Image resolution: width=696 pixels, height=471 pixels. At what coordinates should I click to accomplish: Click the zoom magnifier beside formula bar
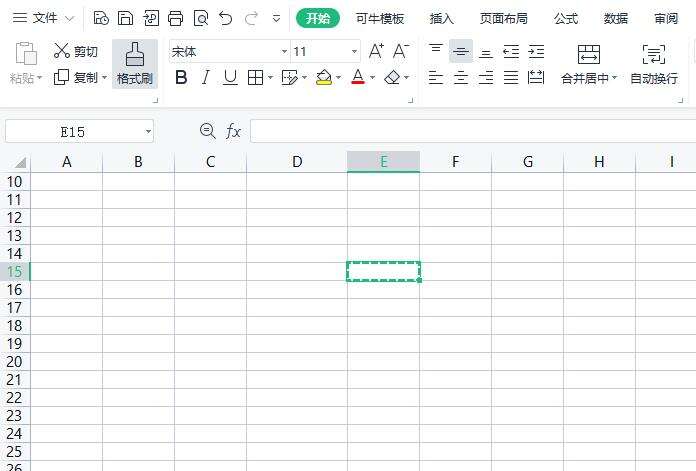[207, 131]
